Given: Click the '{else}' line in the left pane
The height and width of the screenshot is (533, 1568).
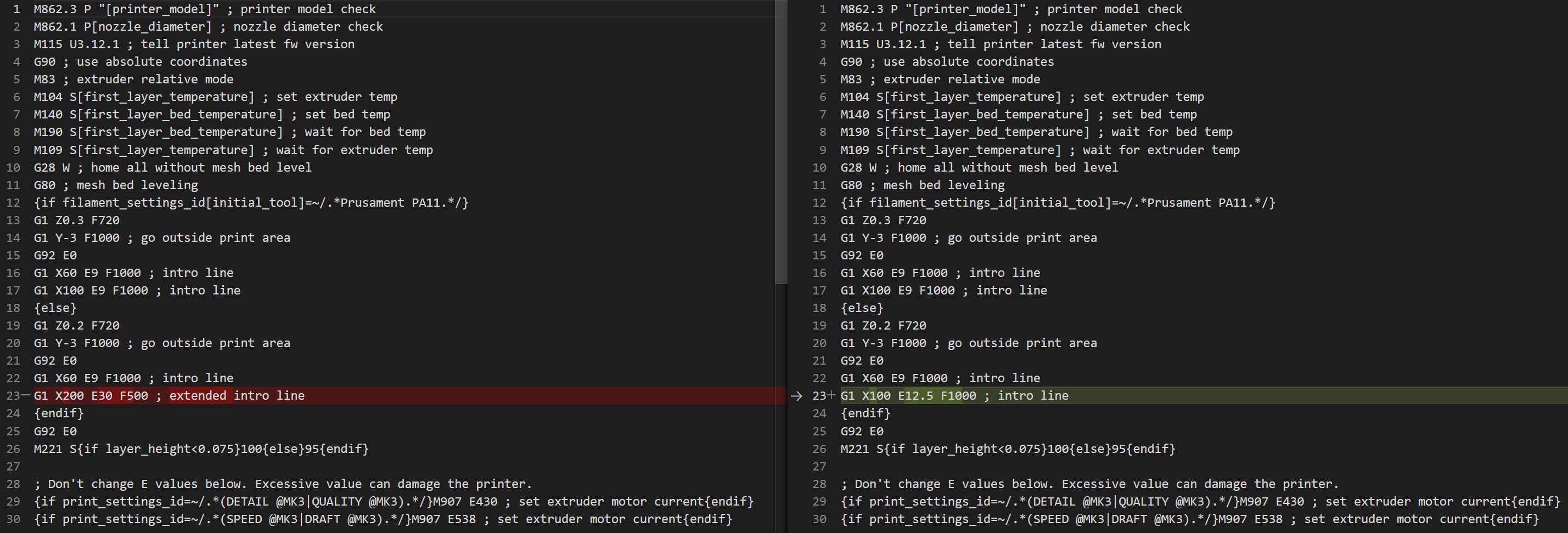Looking at the screenshot, I should click(55, 308).
